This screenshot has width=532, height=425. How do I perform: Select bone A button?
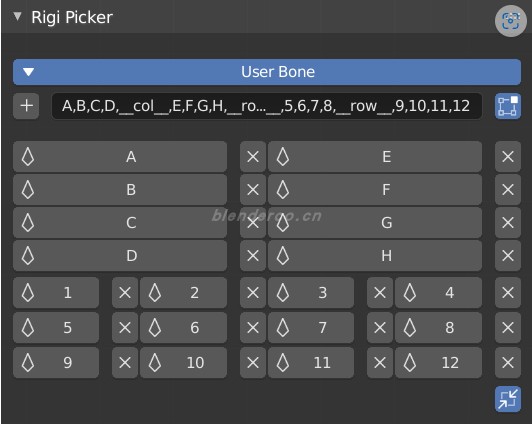click(x=120, y=157)
